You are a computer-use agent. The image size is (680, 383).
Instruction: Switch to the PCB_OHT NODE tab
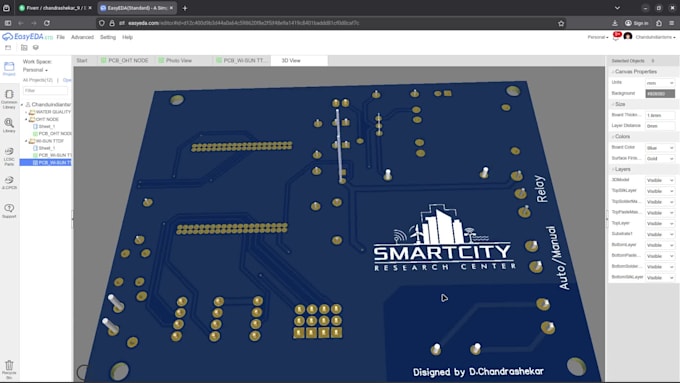coord(125,61)
